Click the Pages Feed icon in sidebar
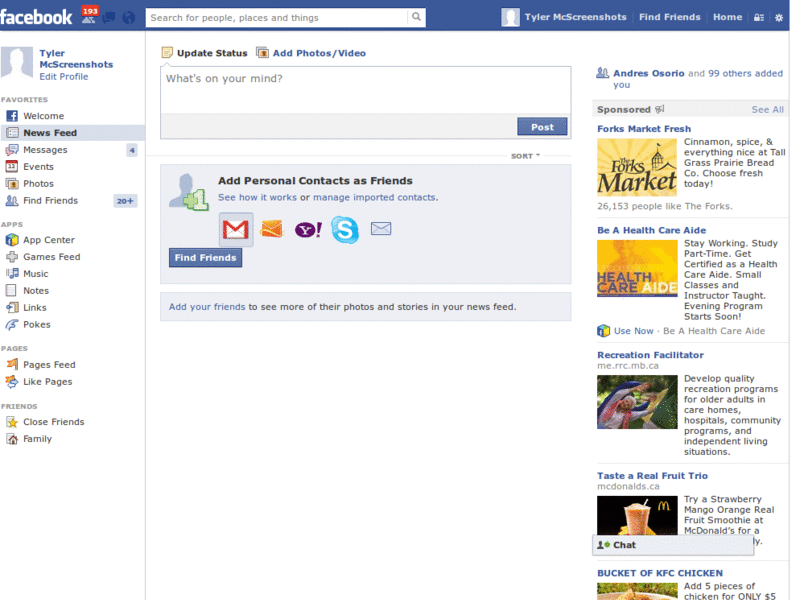The height and width of the screenshot is (600, 800). pos(12,364)
